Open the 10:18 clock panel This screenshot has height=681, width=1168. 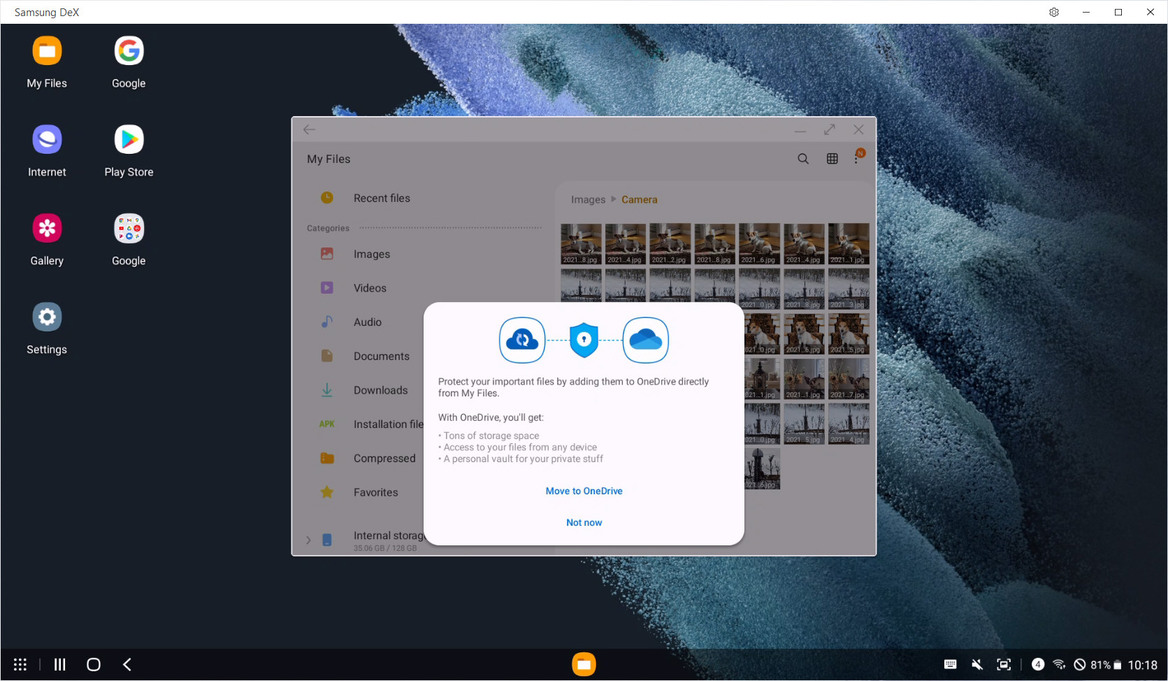(1143, 665)
